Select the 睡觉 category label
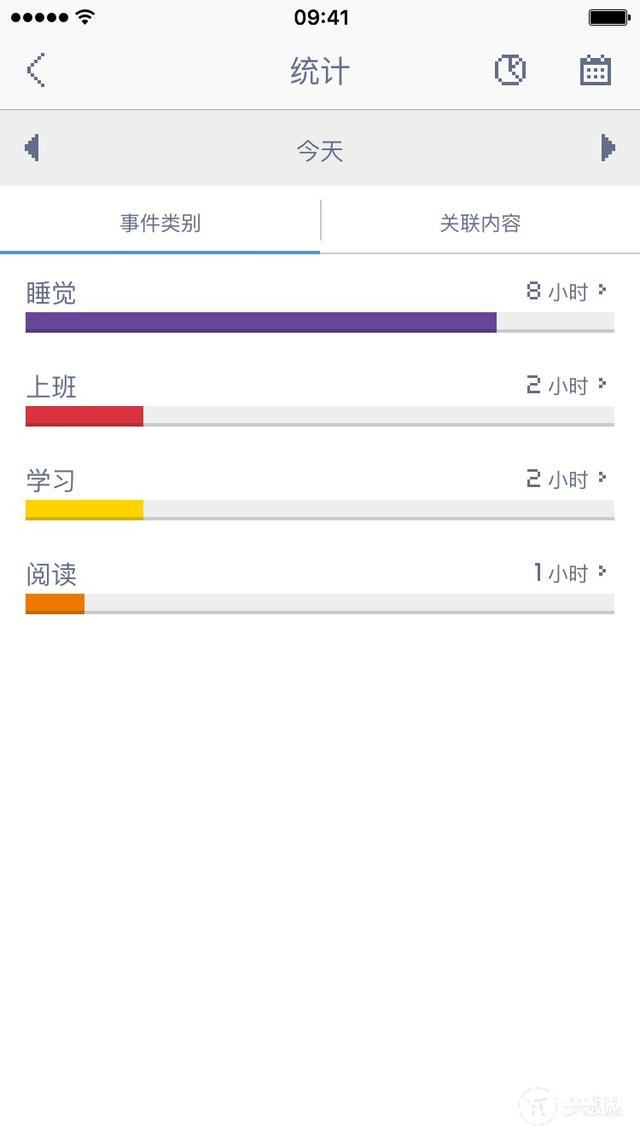640x1138 pixels. point(51,293)
